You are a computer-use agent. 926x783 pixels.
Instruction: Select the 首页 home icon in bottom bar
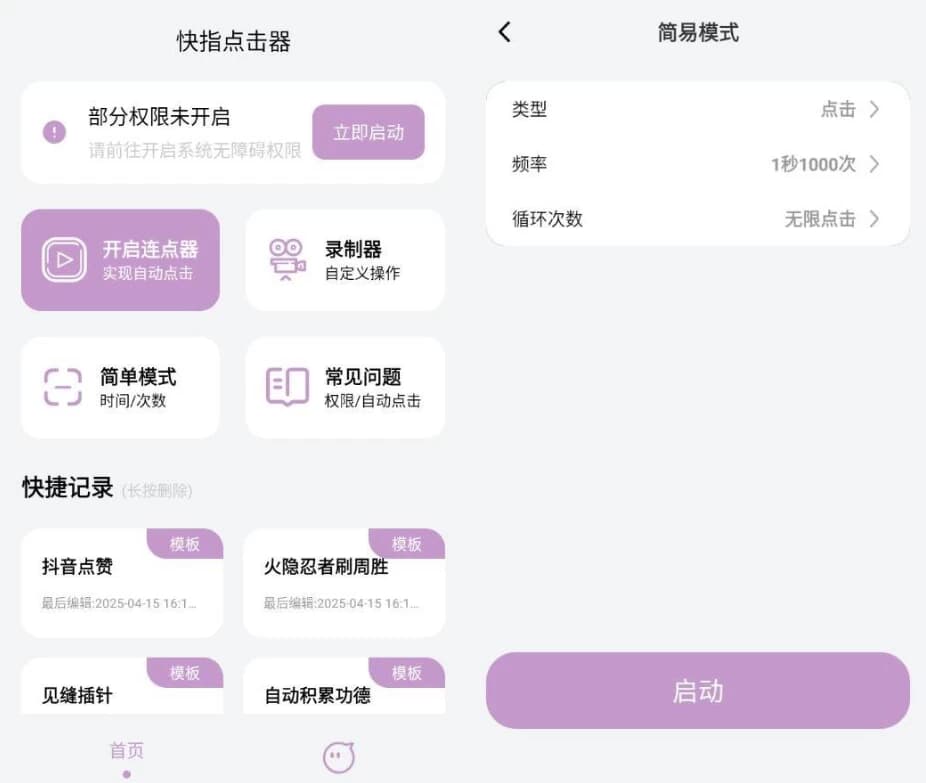point(126,750)
